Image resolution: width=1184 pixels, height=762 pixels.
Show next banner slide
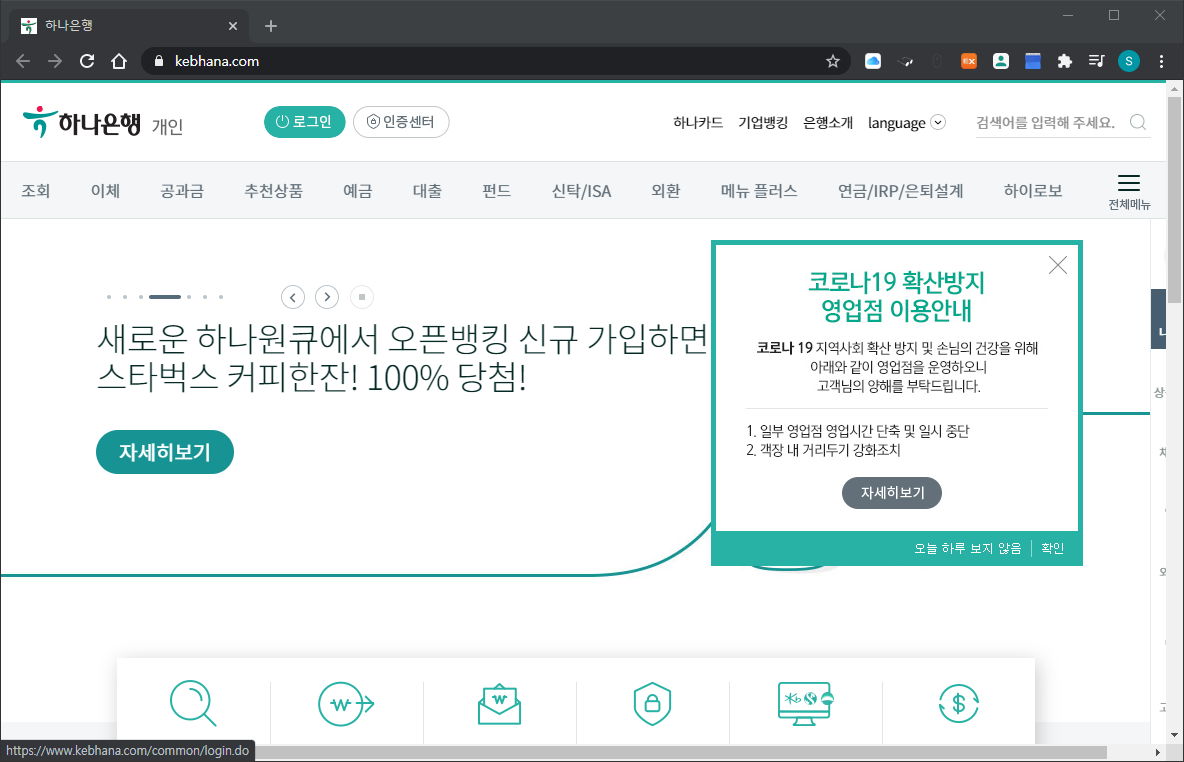[x=327, y=297]
